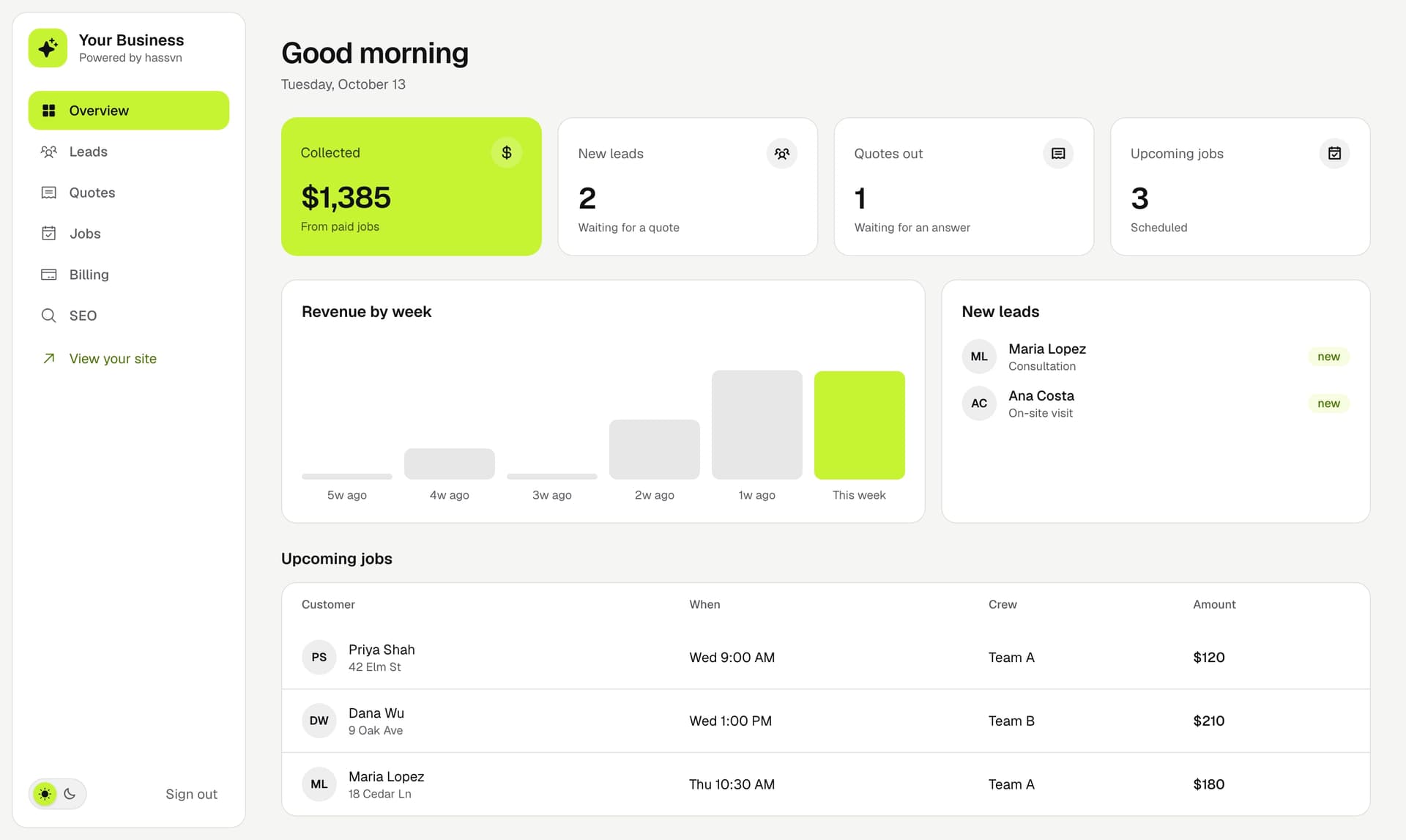Viewport: 1406px width, 840px height.
Task: Click the Jobs calendar icon in sidebar
Action: point(48,234)
